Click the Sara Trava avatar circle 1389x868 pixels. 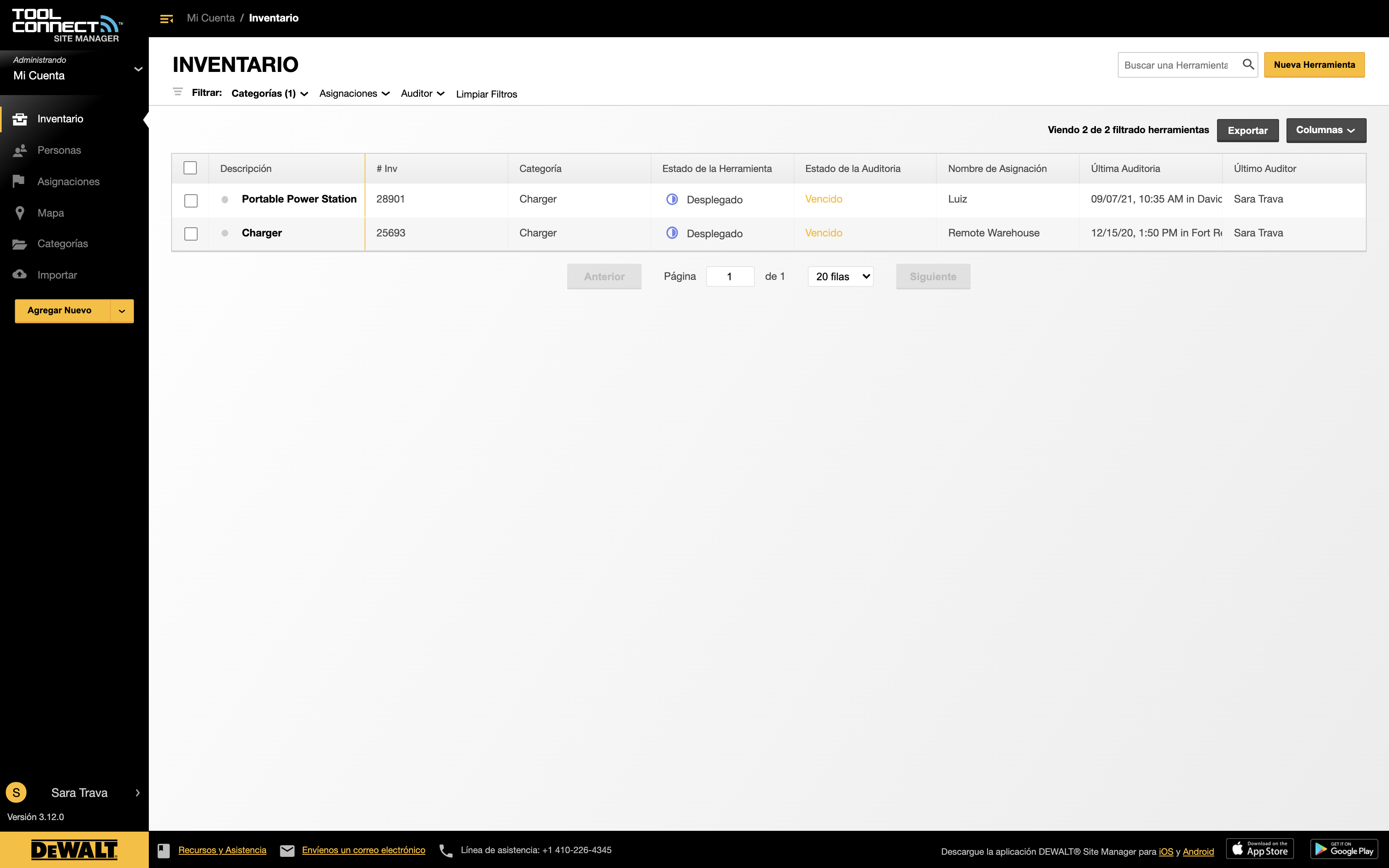pos(16,793)
